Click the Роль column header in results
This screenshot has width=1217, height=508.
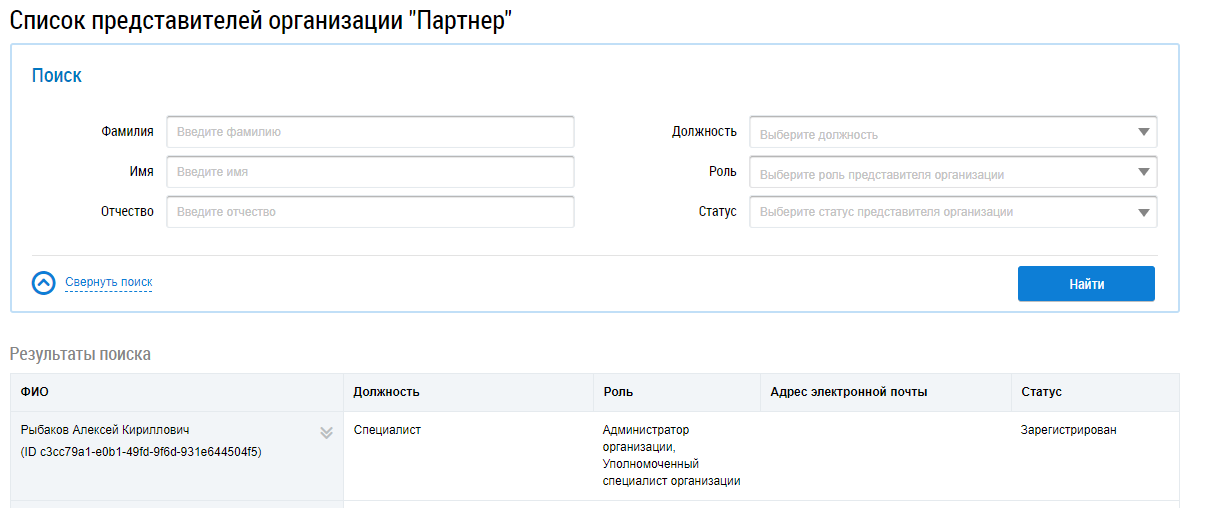[618, 392]
